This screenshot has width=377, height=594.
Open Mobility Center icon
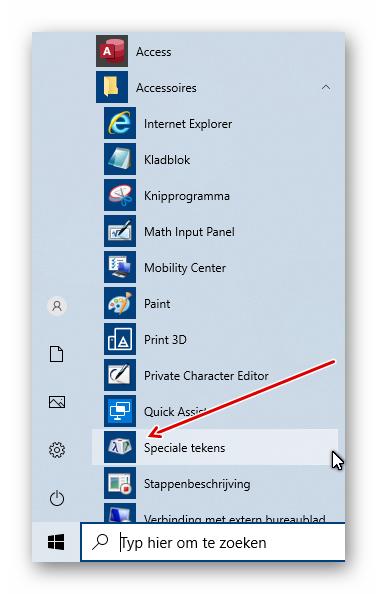[120, 267]
